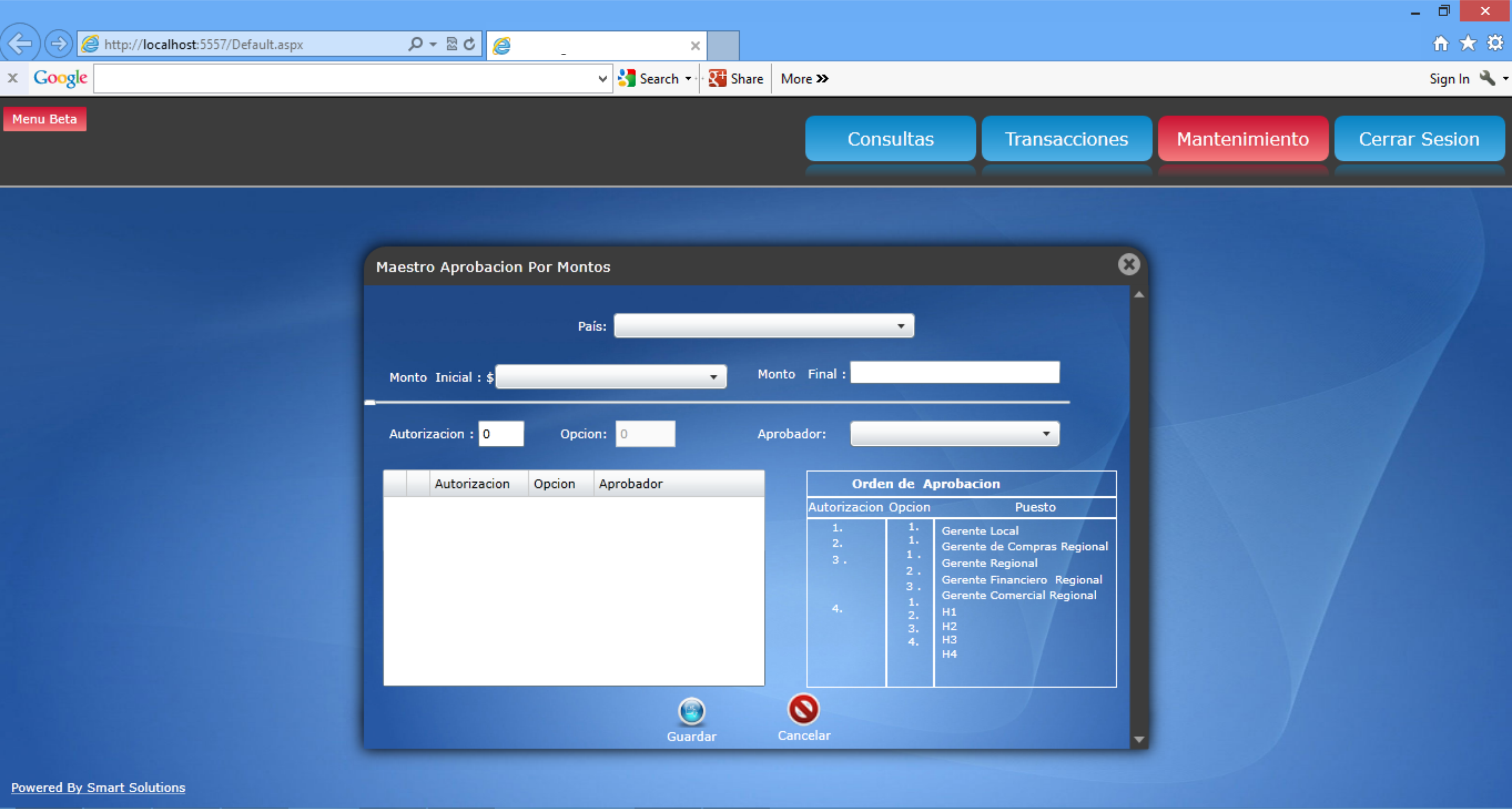1512x809 pixels.
Task: Click the 'H4' entry
Action: [949, 654]
